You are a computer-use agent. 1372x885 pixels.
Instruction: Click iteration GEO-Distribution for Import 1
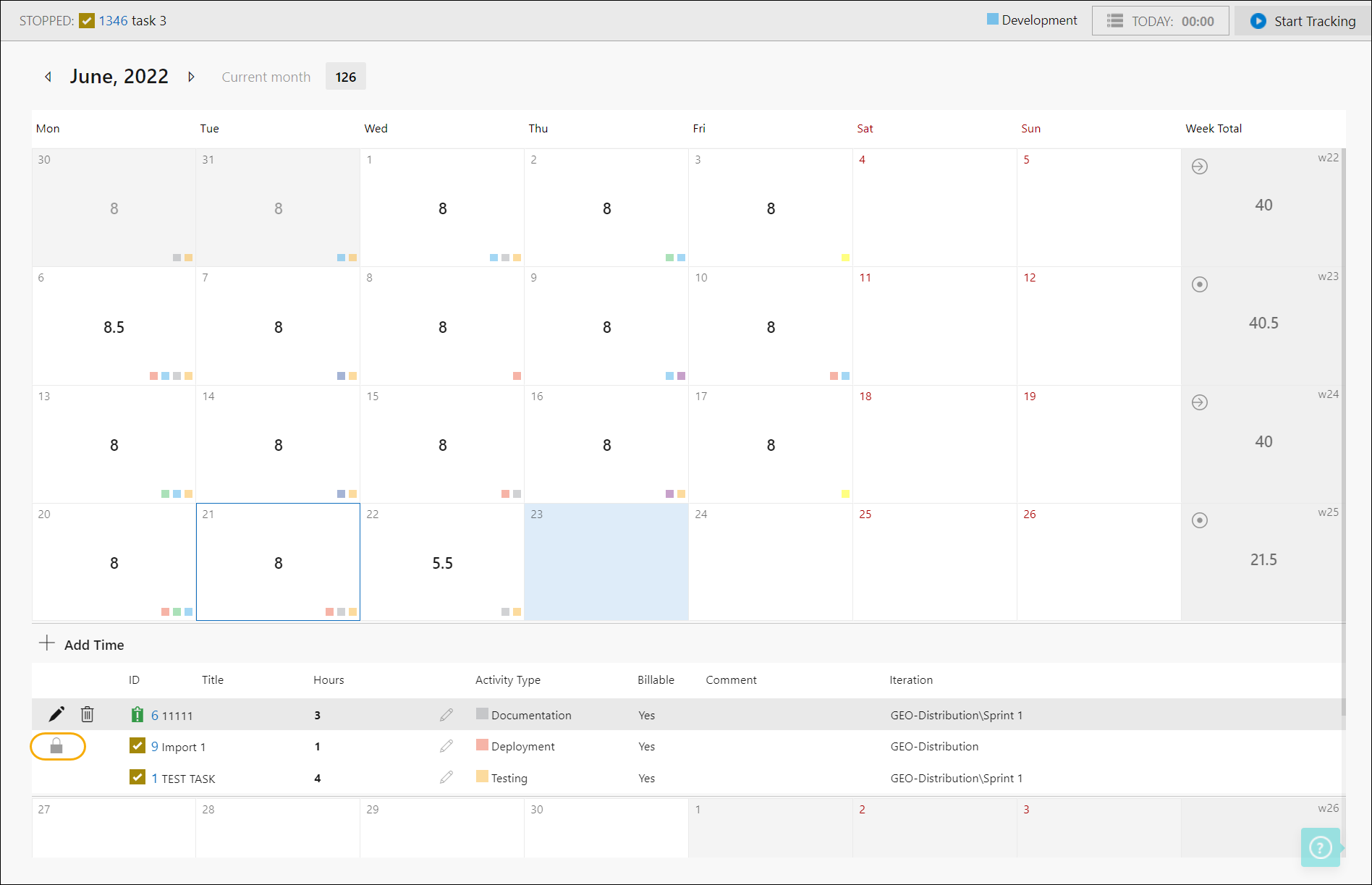(934, 746)
